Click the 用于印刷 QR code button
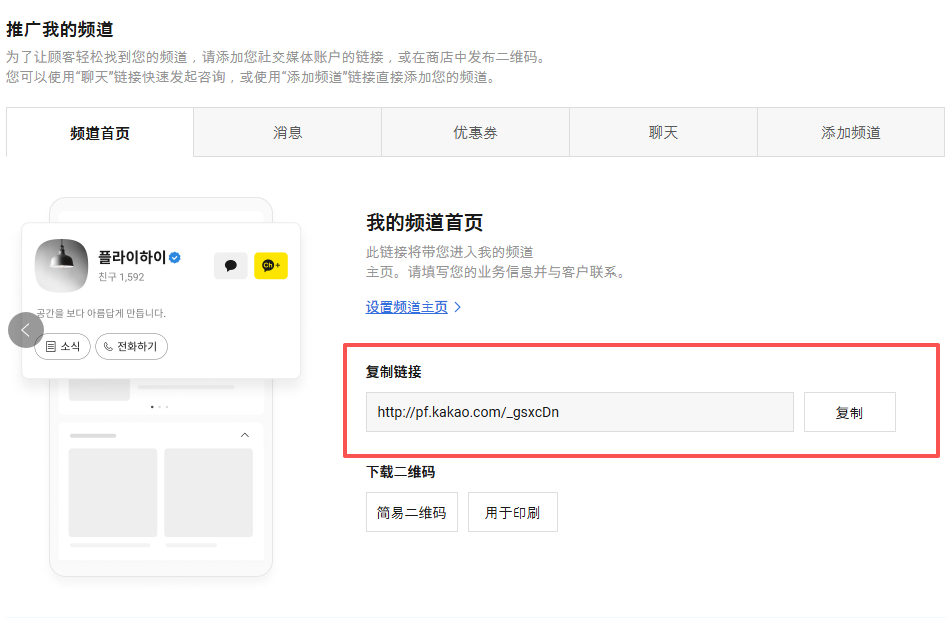The width and height of the screenshot is (946, 618). click(512, 512)
